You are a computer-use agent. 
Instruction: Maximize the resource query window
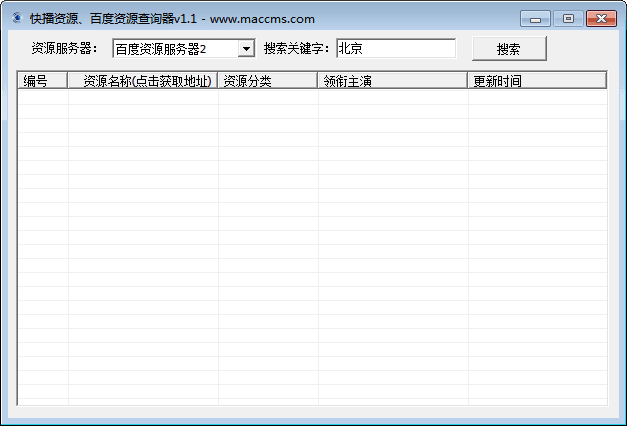click(x=568, y=18)
